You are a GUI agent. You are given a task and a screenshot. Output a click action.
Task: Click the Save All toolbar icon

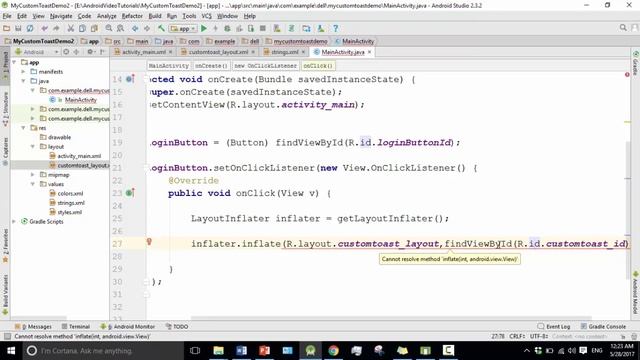[x=18, y=29]
